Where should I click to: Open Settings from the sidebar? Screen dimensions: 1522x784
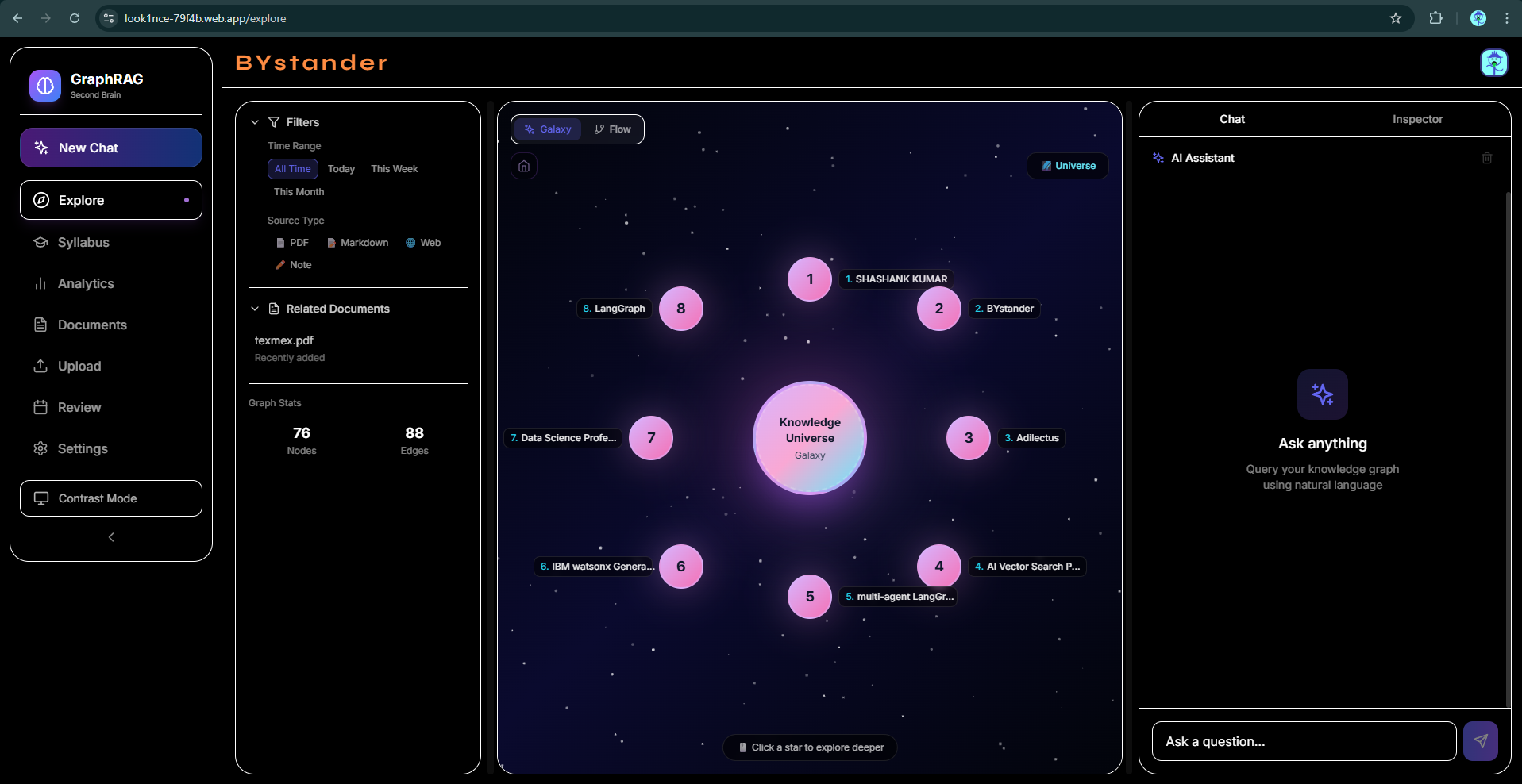click(x=111, y=448)
